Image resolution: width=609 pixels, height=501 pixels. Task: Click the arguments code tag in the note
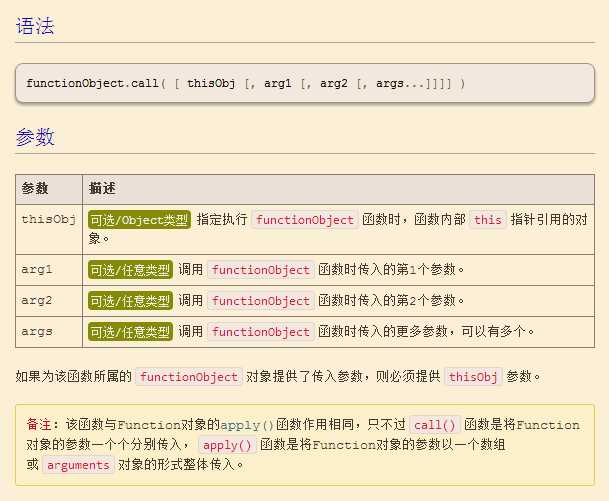(x=78, y=465)
